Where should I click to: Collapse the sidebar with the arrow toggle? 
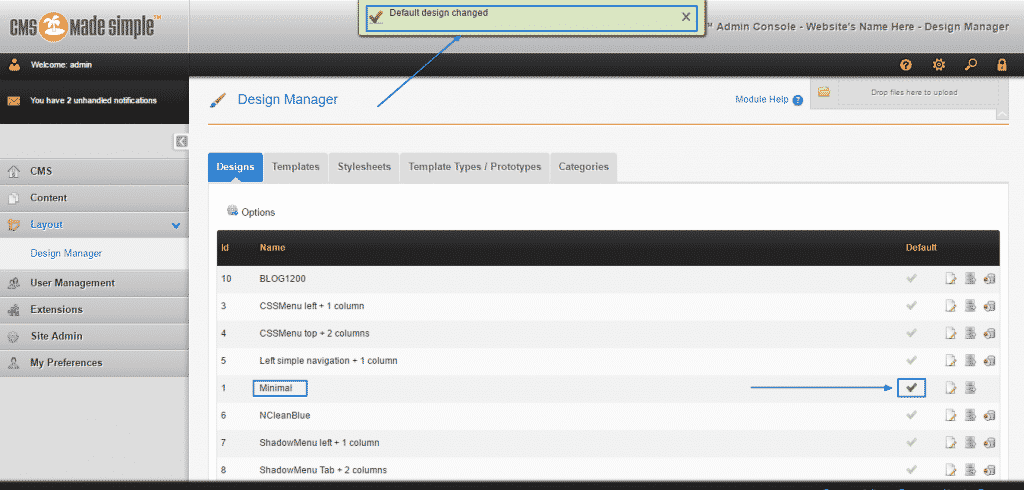(x=181, y=141)
